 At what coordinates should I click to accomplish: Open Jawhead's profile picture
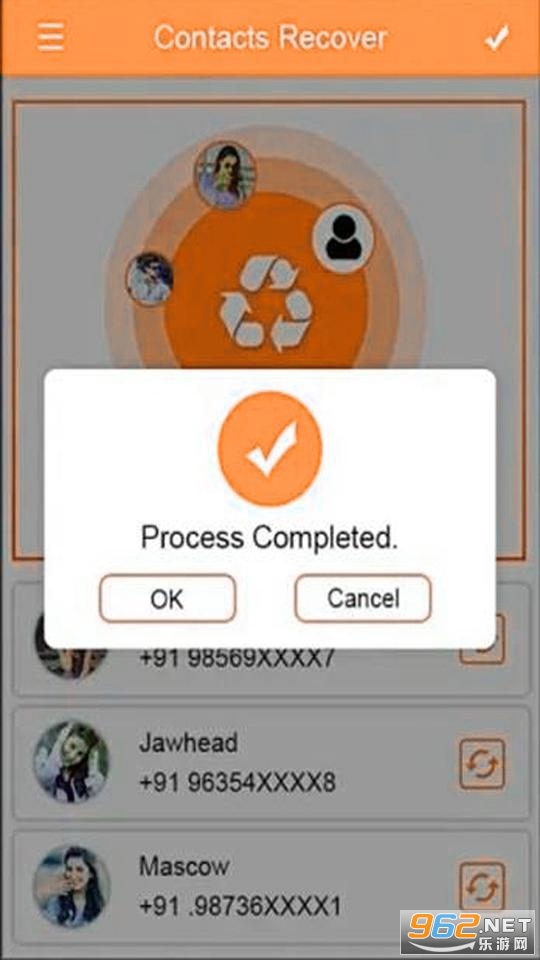(71, 762)
